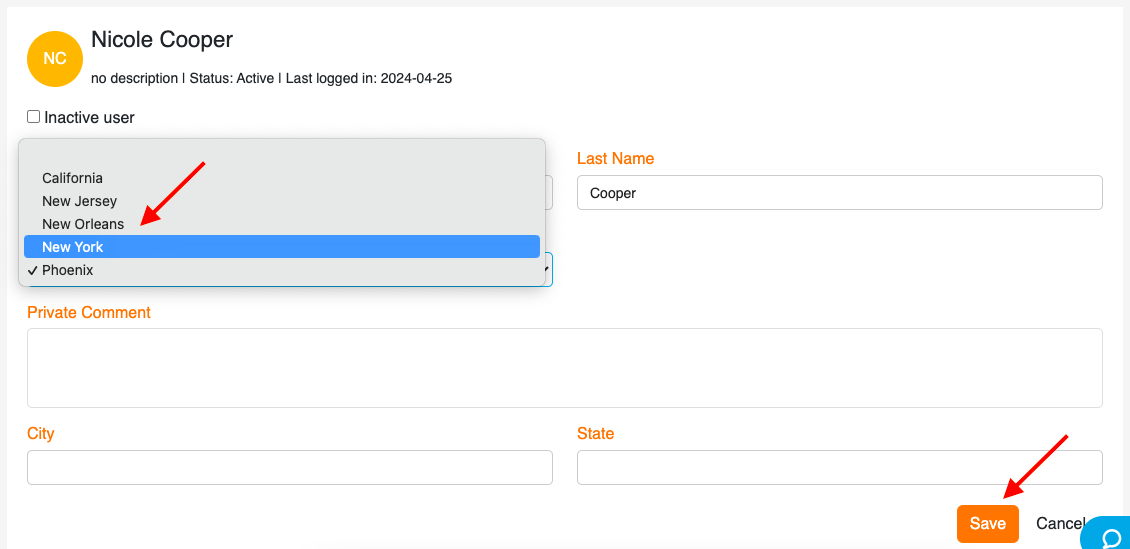Image resolution: width=1130 pixels, height=549 pixels.
Task: Select the blank top dropdown option
Action: pyautogui.click(x=282, y=155)
